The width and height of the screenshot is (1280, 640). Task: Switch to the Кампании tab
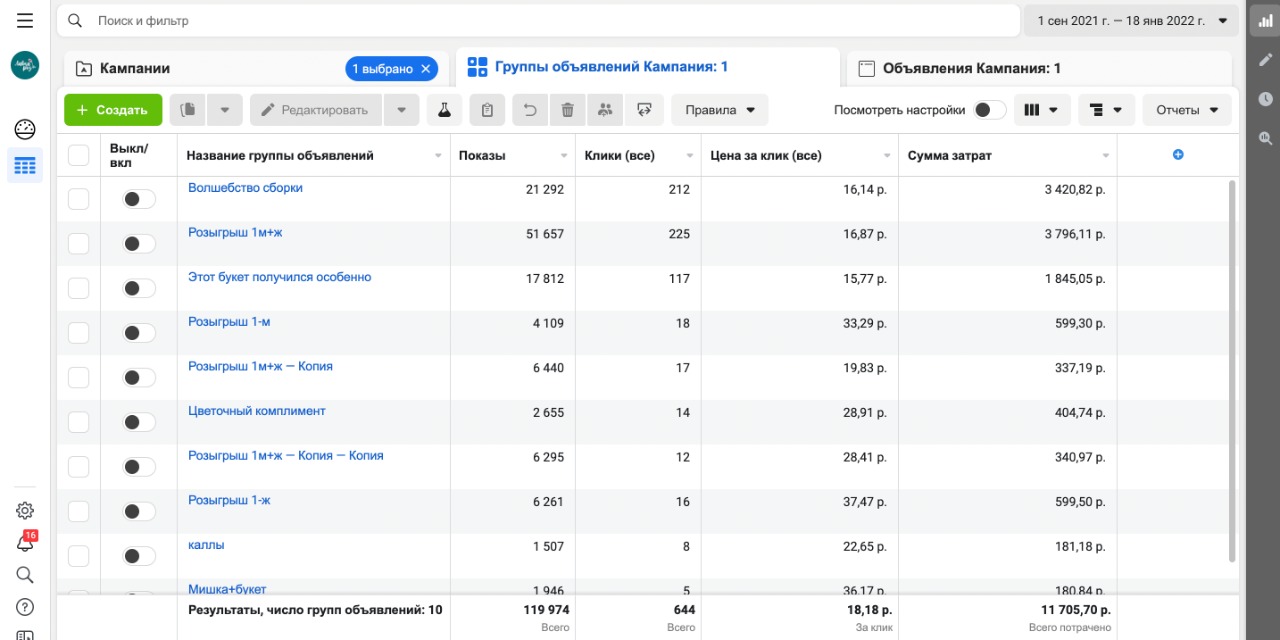pyautogui.click(x=136, y=69)
